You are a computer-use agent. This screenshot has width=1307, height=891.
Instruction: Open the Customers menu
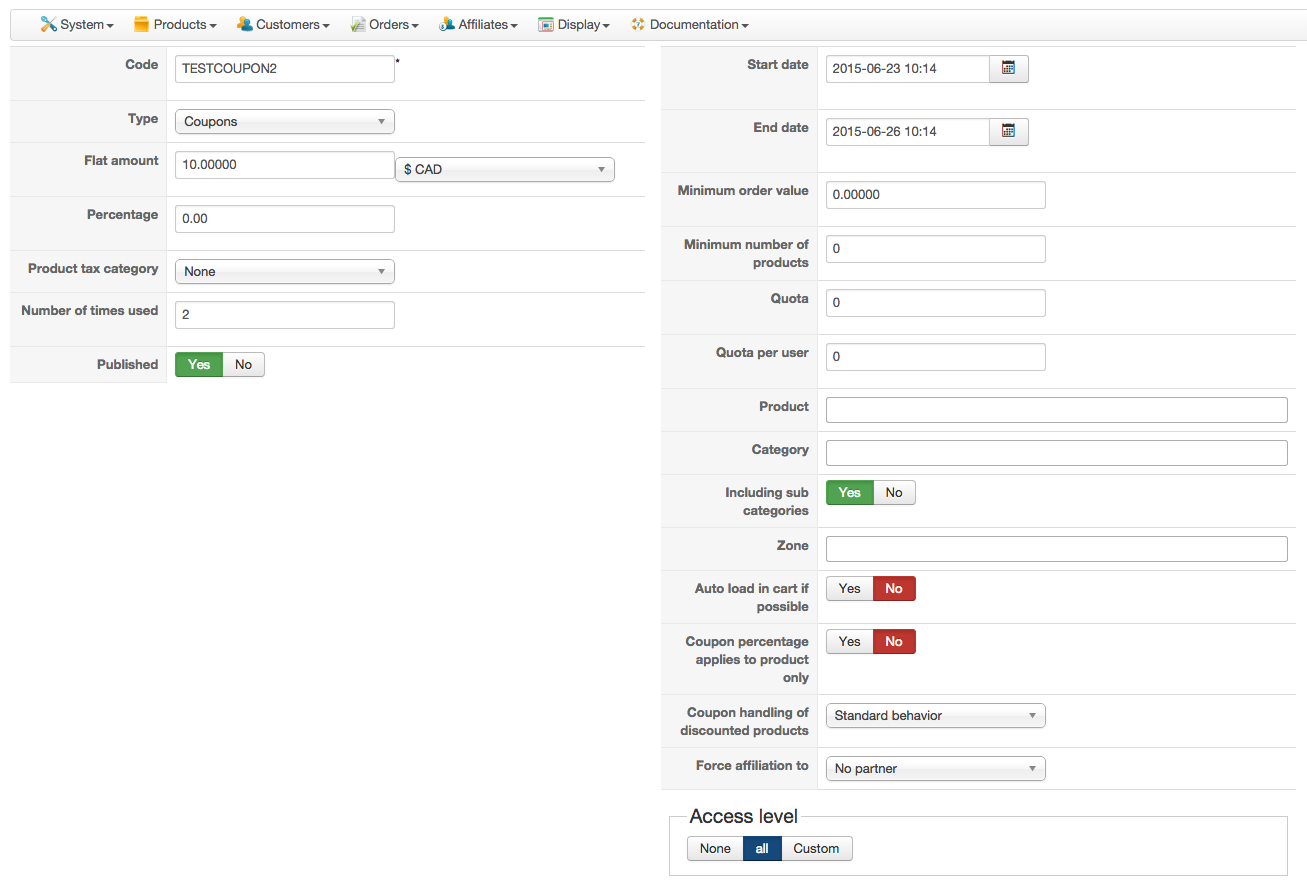click(x=285, y=24)
